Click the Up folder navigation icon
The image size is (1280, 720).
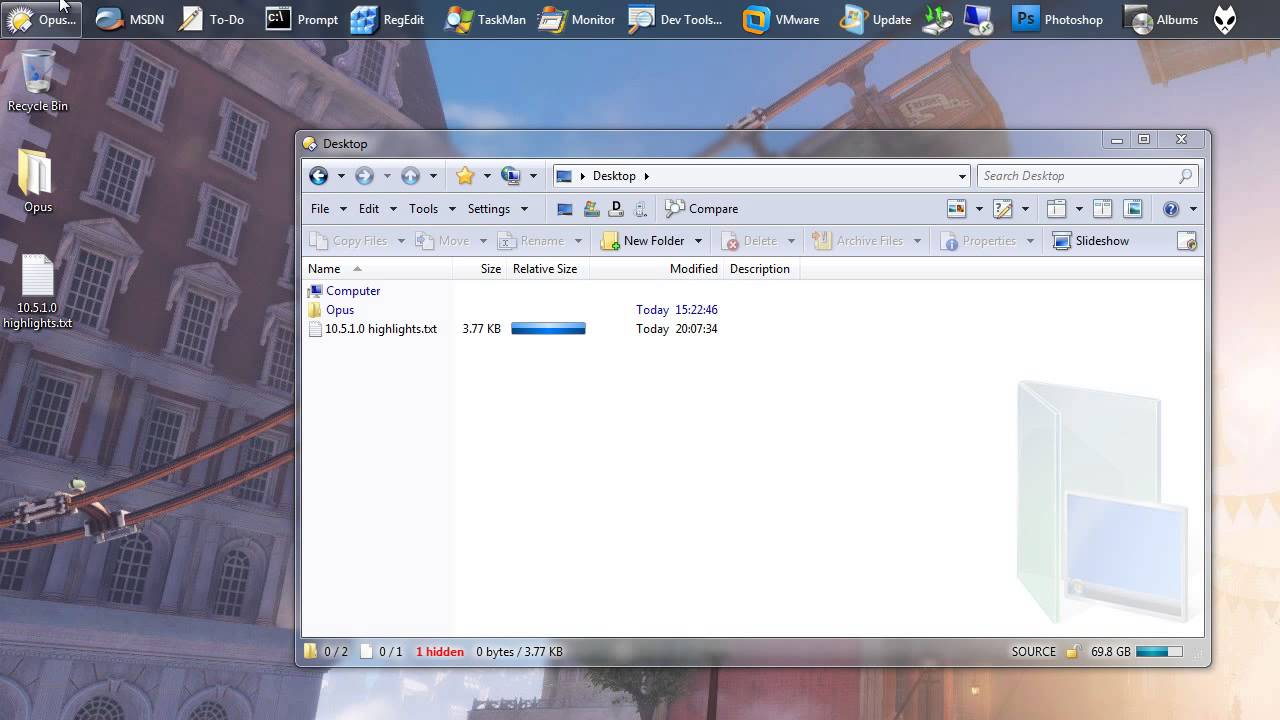410,176
